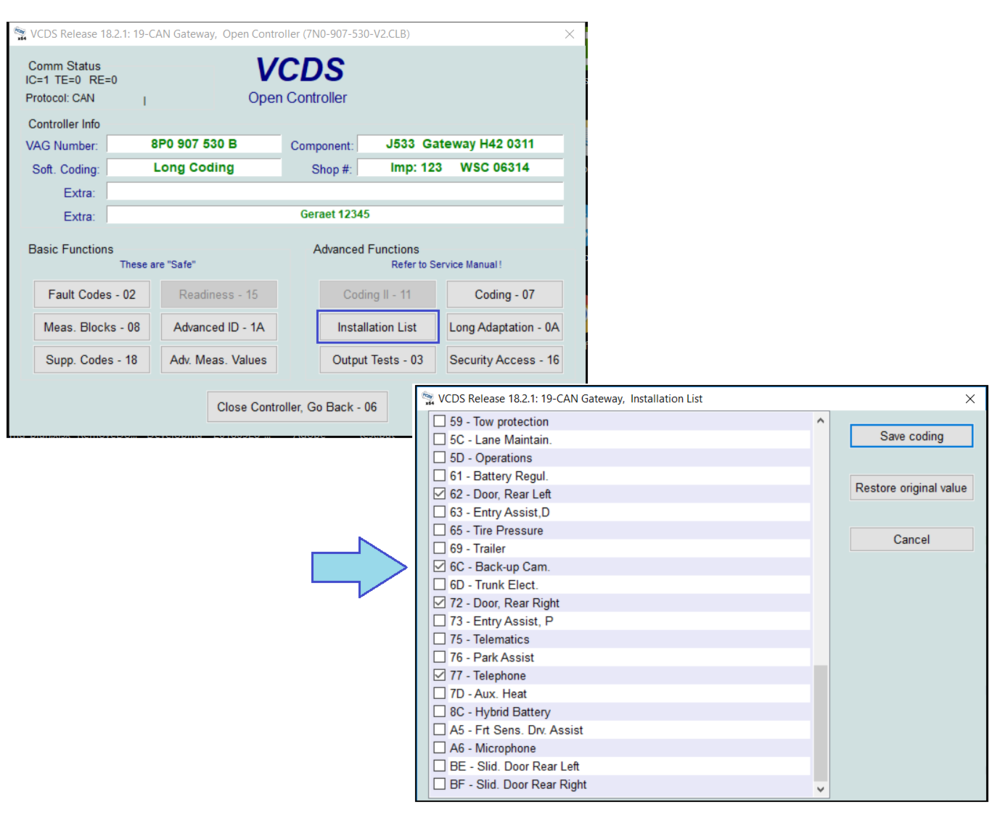Click the Save coding button
This screenshot has height=815, width=1000.
click(x=911, y=436)
